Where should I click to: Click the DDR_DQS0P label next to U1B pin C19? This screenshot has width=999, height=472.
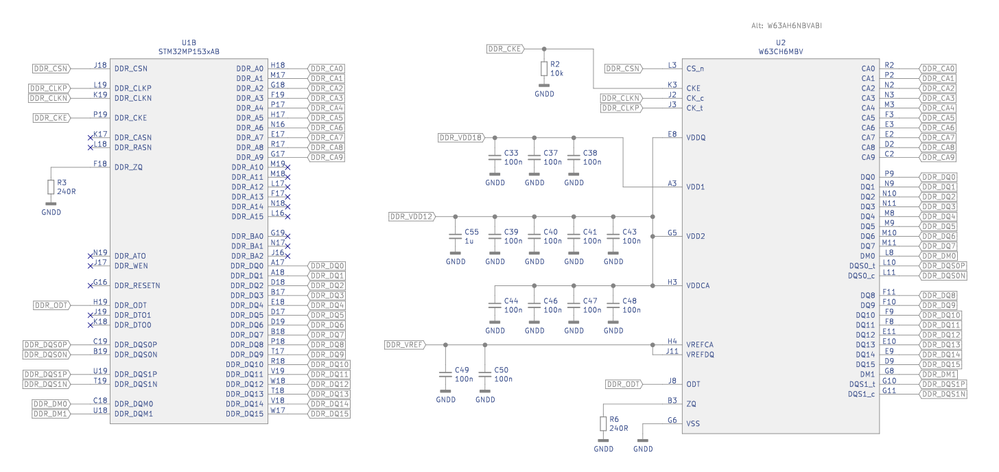tap(47, 345)
